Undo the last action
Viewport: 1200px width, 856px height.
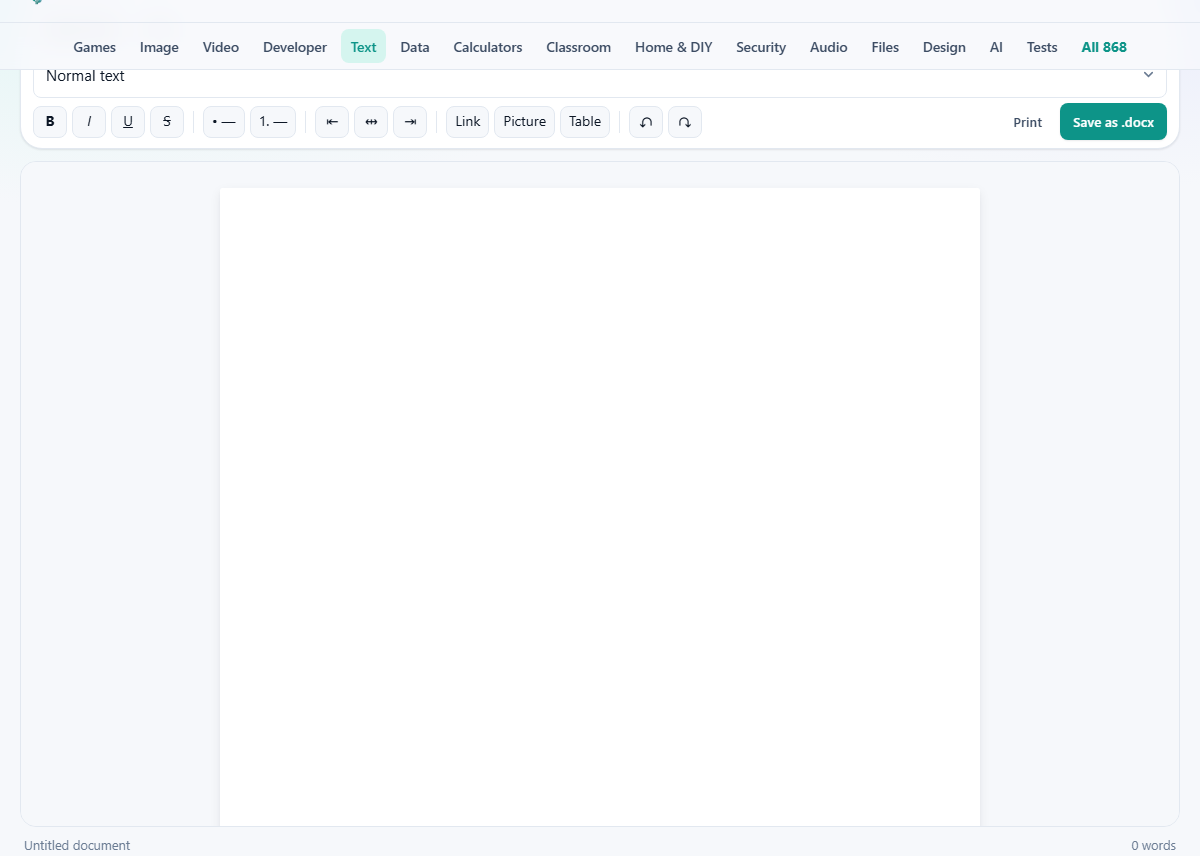(x=646, y=122)
